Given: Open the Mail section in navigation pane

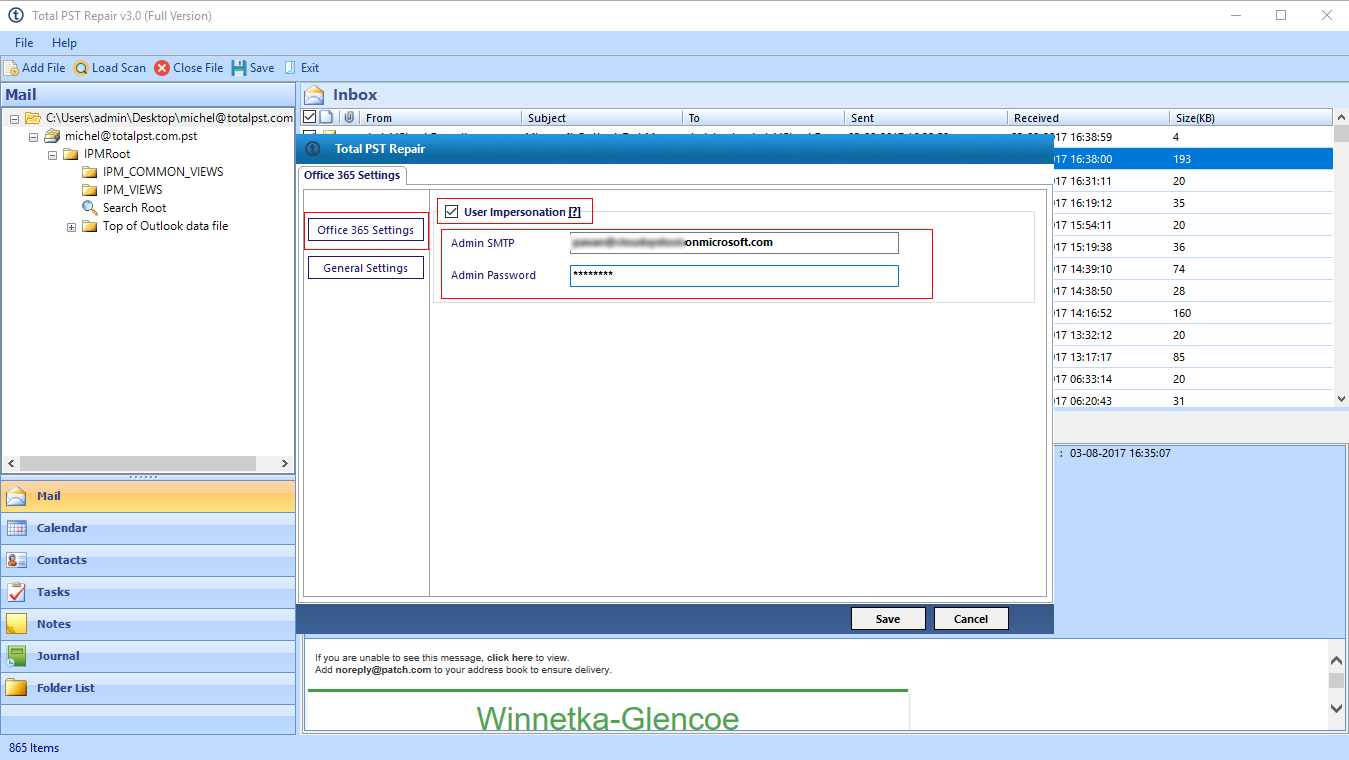Looking at the screenshot, I should coord(148,496).
